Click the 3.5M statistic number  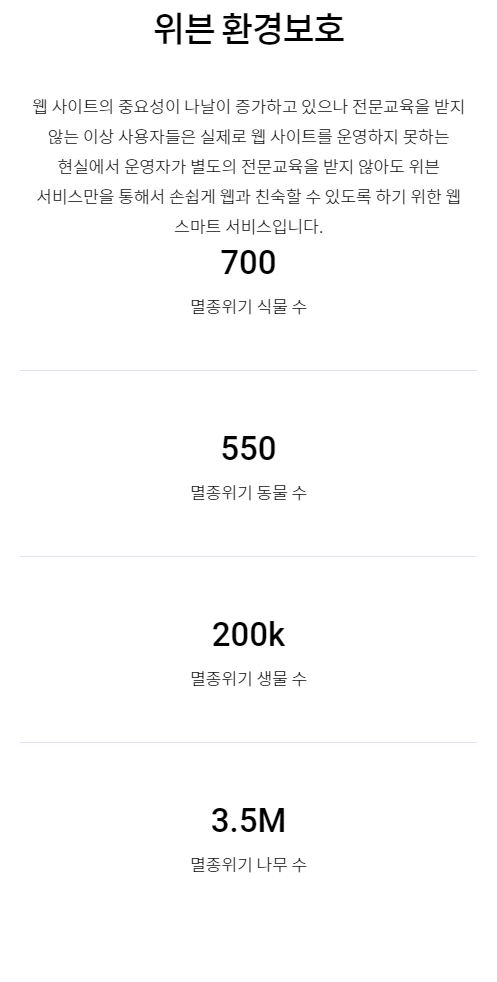[x=248, y=821]
